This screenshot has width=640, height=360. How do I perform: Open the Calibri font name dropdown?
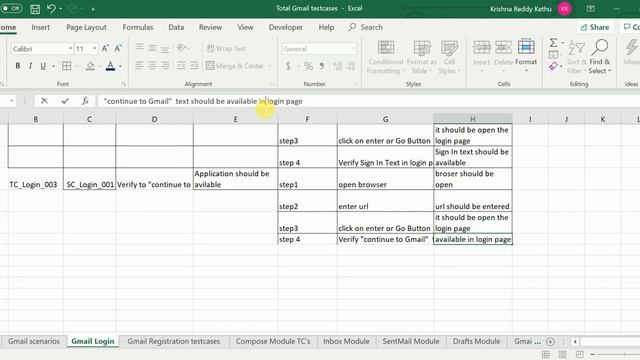70,49
